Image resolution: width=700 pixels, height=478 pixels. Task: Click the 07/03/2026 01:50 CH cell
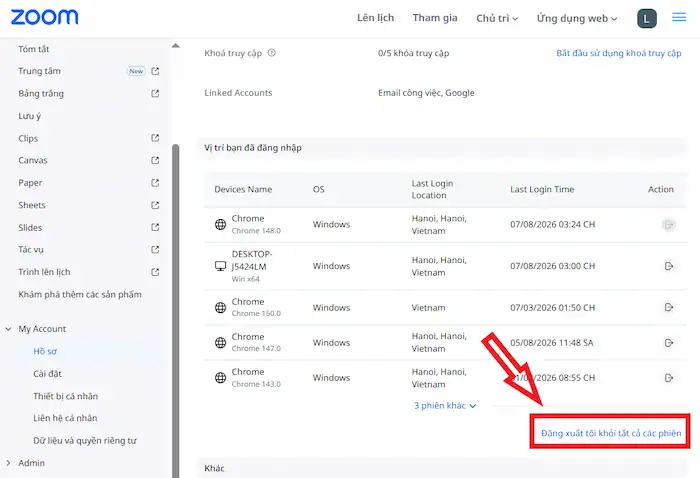point(553,308)
